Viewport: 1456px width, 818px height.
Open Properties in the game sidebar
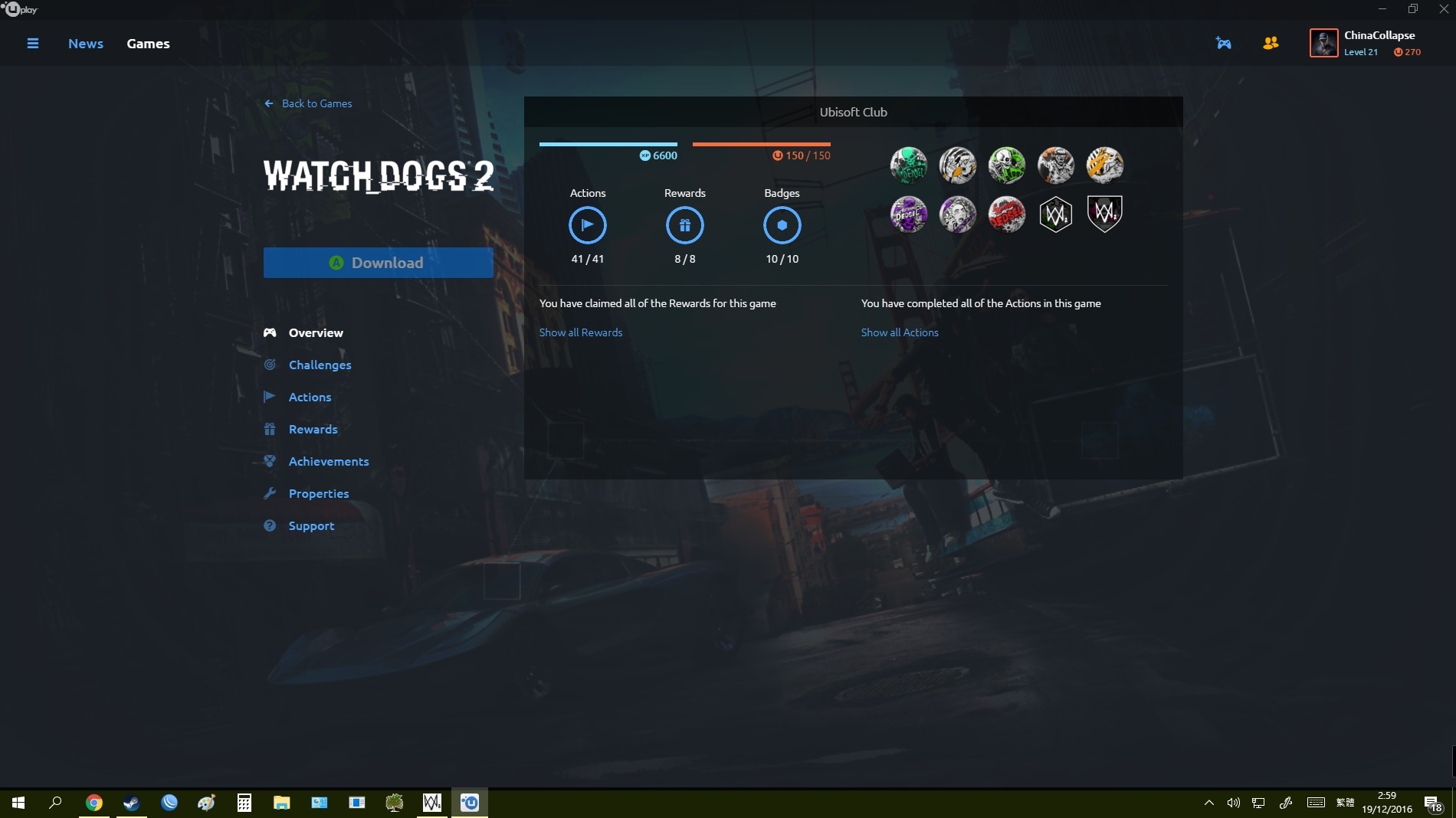(307, 493)
